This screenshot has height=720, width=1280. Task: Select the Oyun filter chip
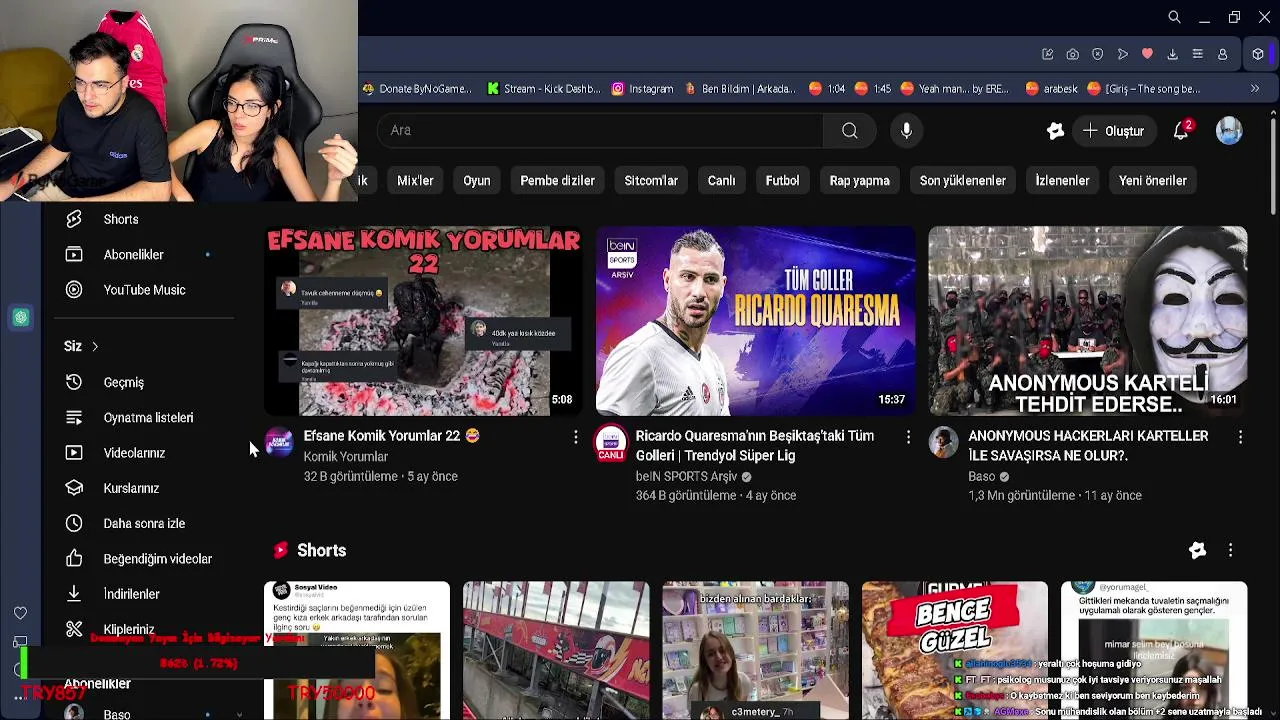point(477,181)
